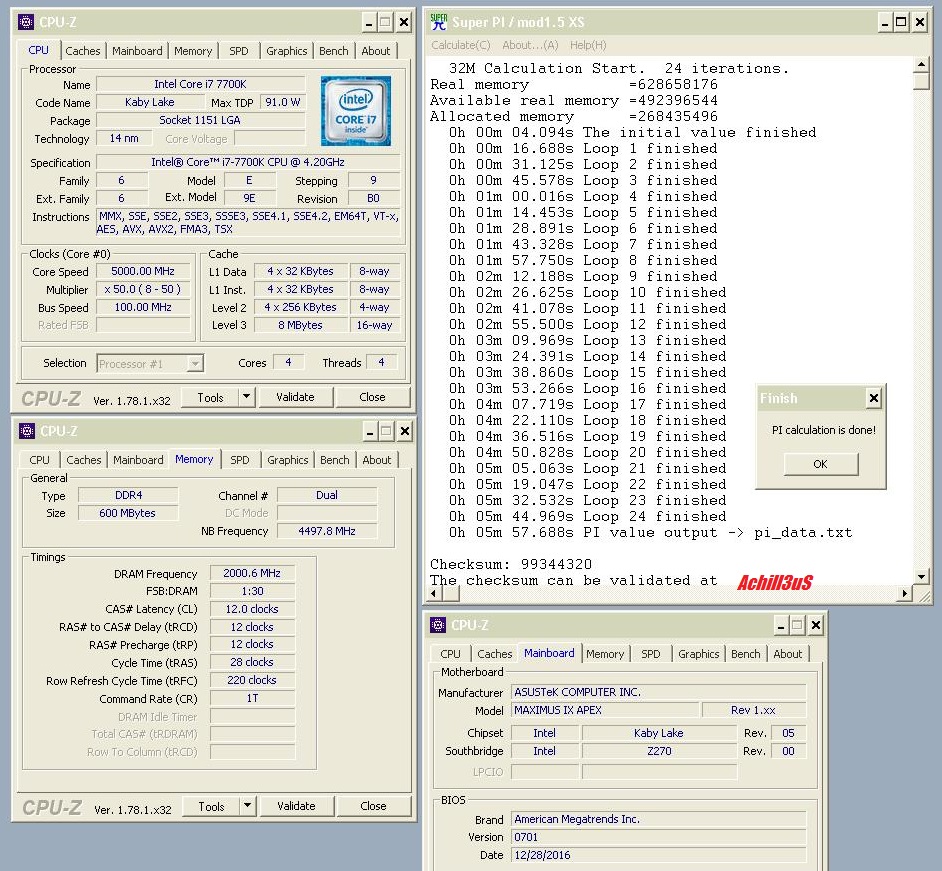942x871 pixels.
Task: Click the Loop 24 finished line
Action: [x=588, y=516]
